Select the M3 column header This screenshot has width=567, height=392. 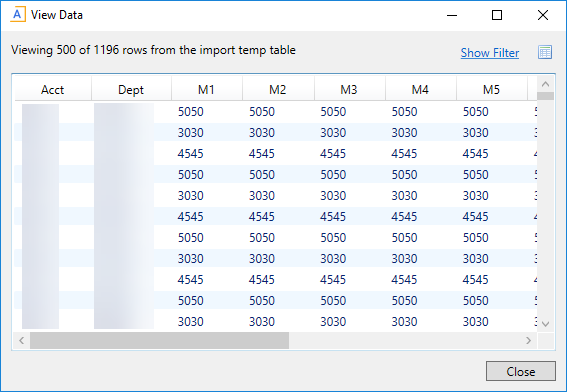coord(349,89)
